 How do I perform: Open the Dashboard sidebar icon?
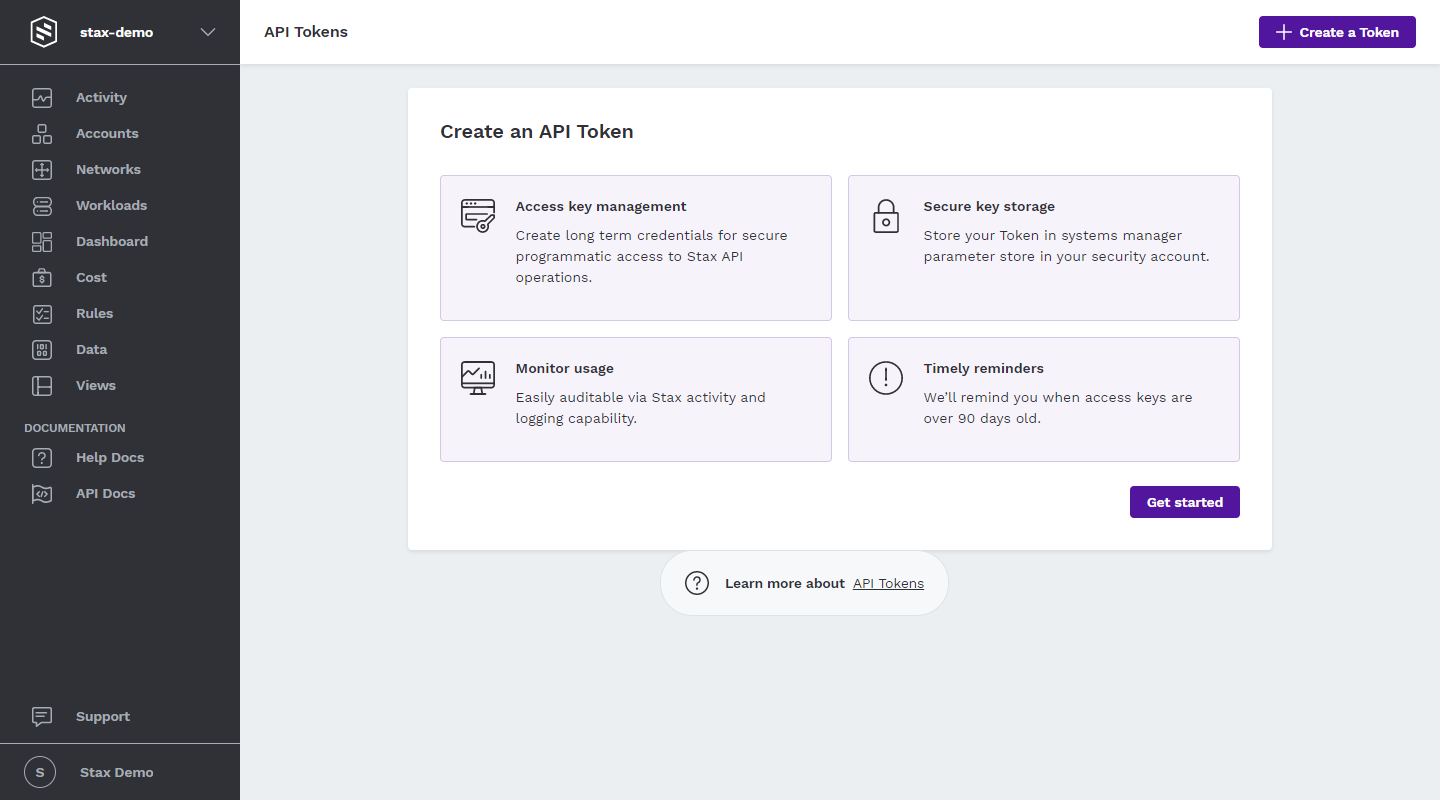[42, 242]
